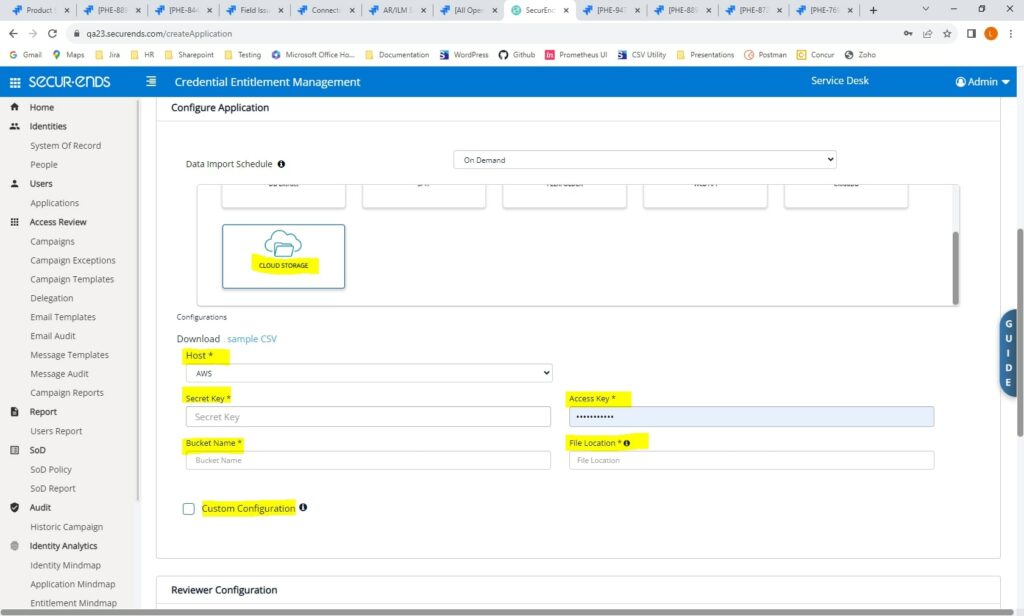Click the share icon in the address bar

point(927,33)
